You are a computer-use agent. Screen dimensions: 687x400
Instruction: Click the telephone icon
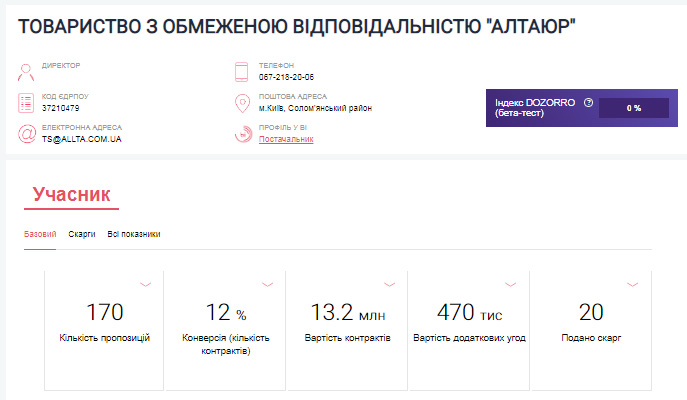coord(241,72)
